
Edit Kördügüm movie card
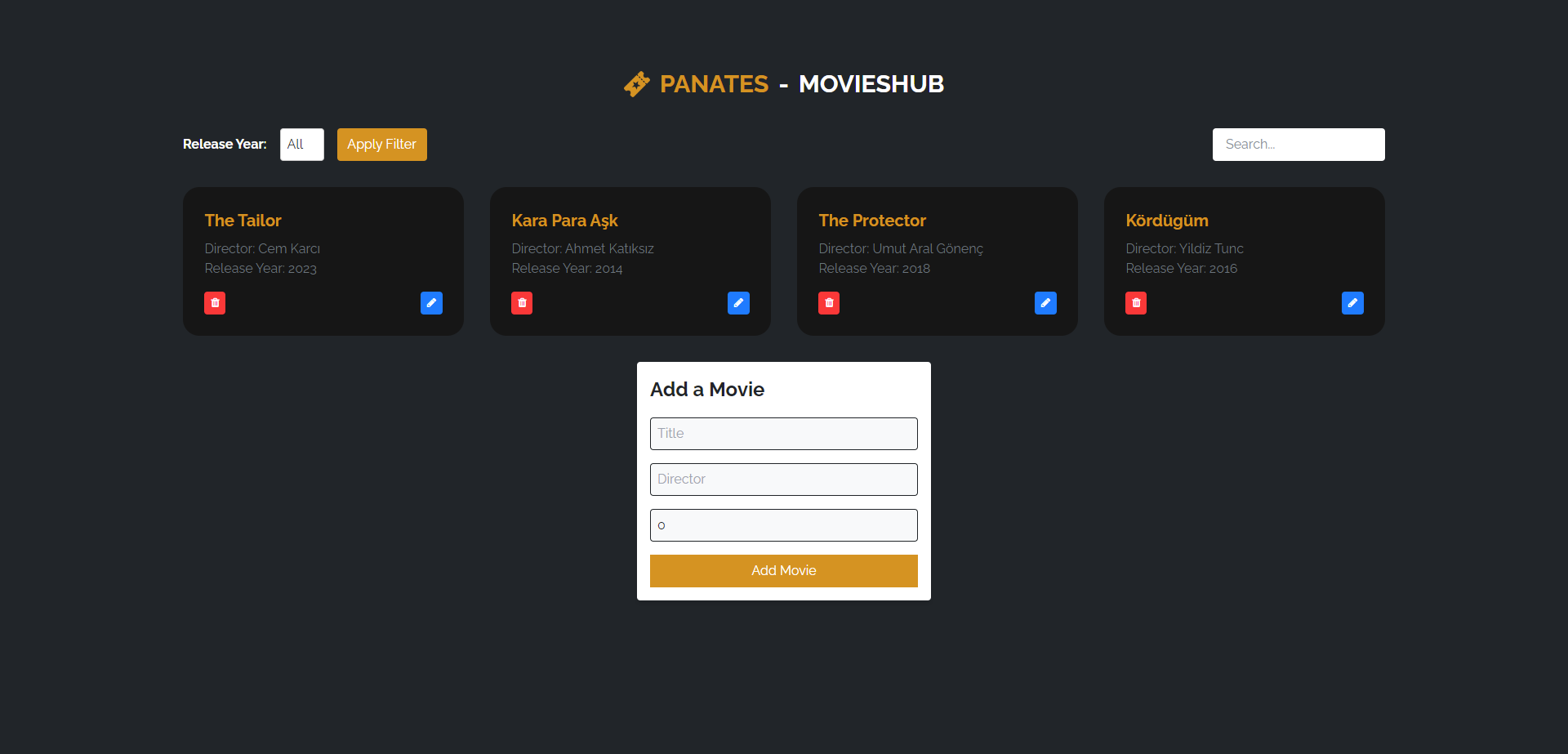point(1352,303)
